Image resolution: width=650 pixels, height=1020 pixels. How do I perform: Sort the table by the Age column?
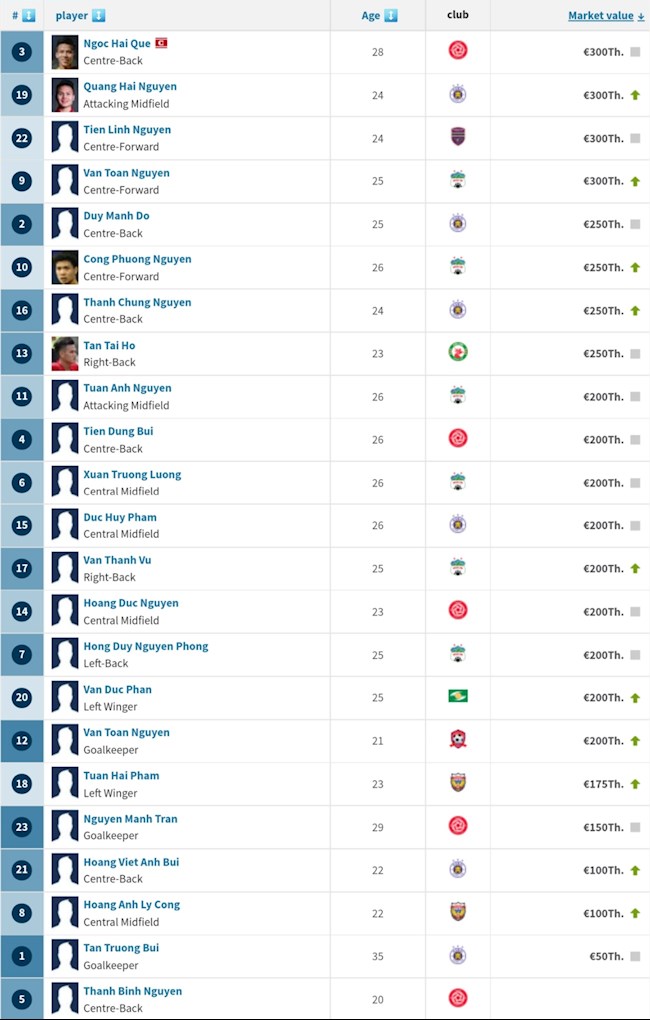[x=378, y=15]
